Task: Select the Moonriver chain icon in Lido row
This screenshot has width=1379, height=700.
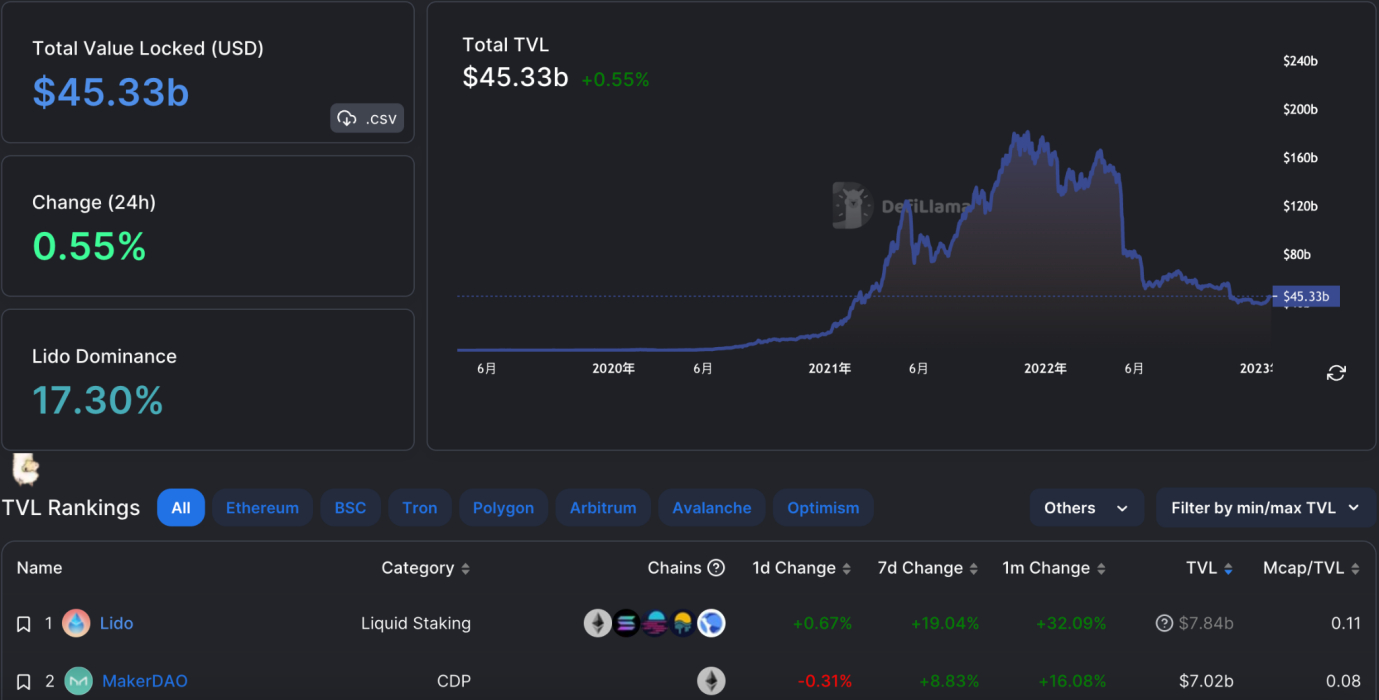Action: (683, 623)
